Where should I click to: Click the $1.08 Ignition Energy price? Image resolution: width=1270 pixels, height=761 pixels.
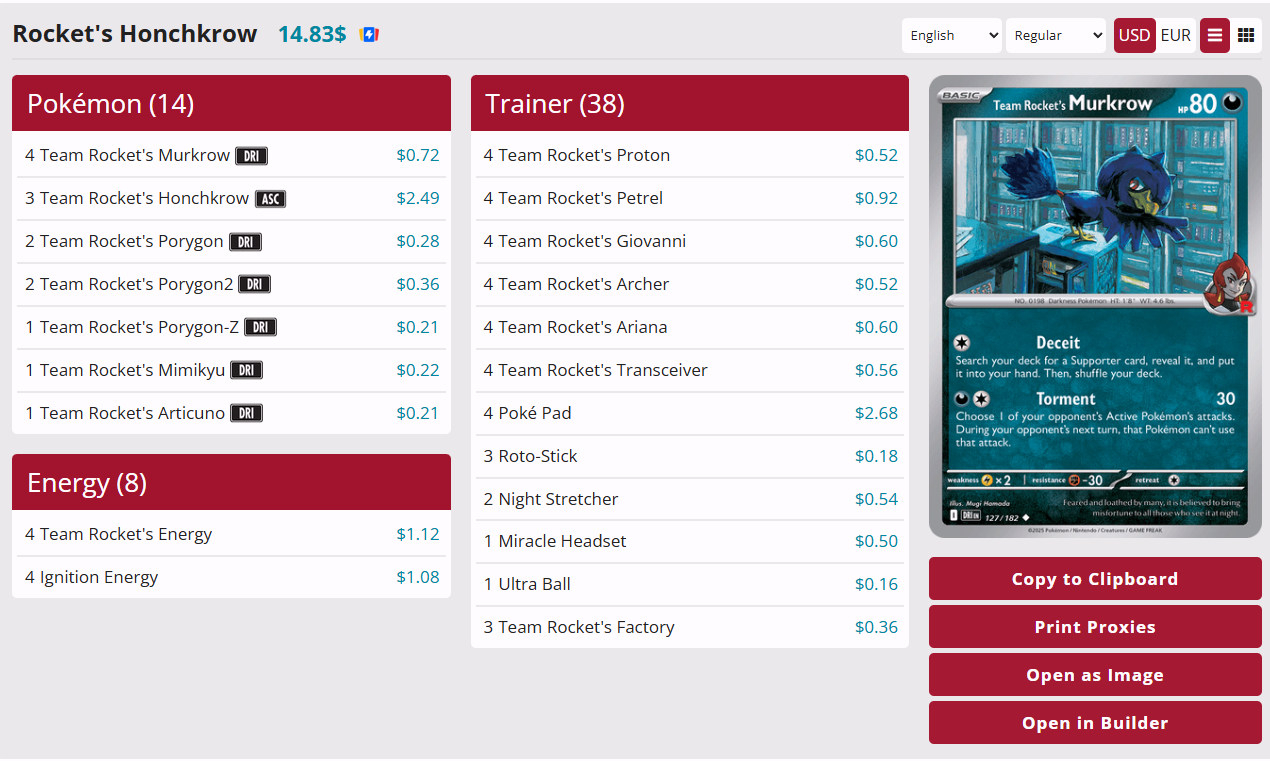coord(418,578)
